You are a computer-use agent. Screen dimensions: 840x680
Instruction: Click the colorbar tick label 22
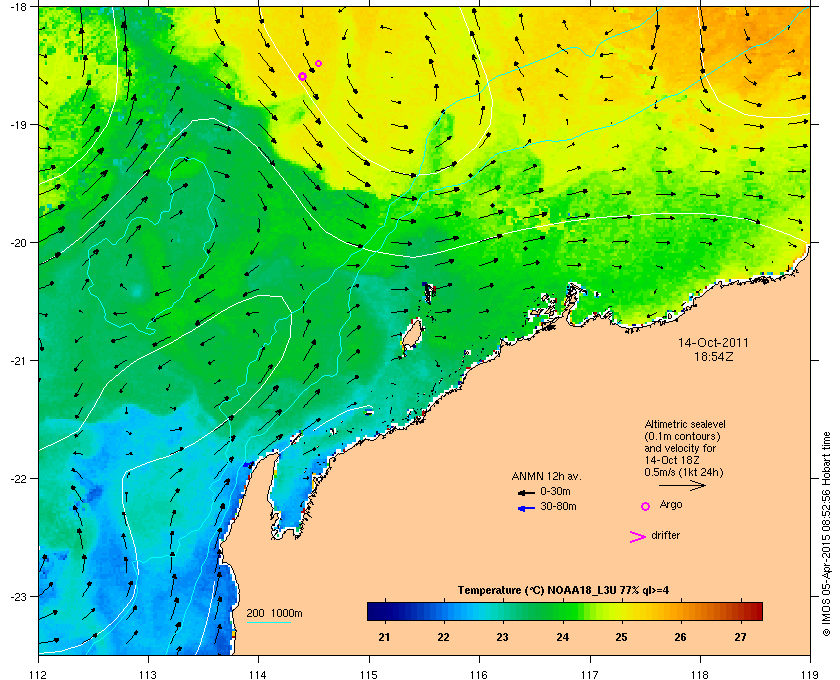tap(444, 637)
